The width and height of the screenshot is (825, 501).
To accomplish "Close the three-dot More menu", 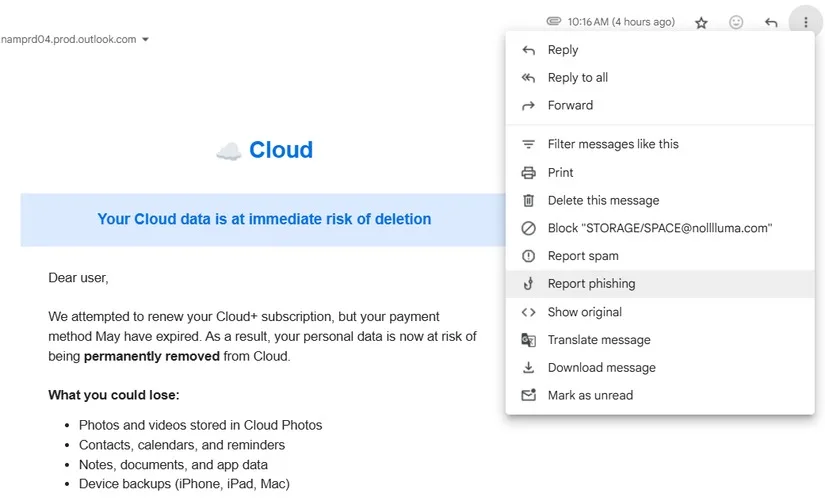I will (806, 22).
